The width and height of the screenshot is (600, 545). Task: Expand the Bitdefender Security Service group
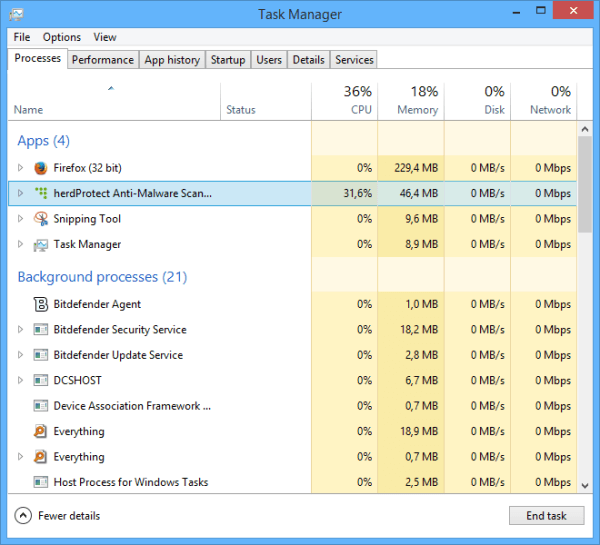tap(20, 330)
